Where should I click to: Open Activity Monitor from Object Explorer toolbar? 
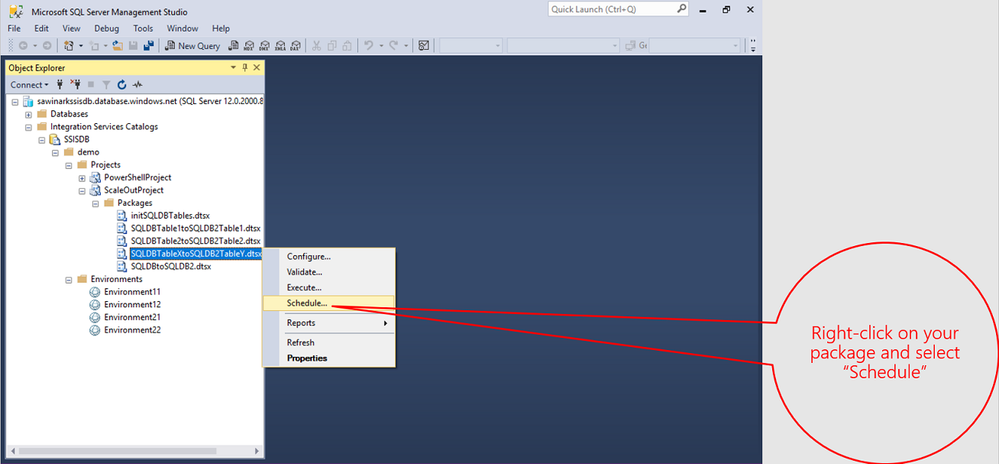138,84
